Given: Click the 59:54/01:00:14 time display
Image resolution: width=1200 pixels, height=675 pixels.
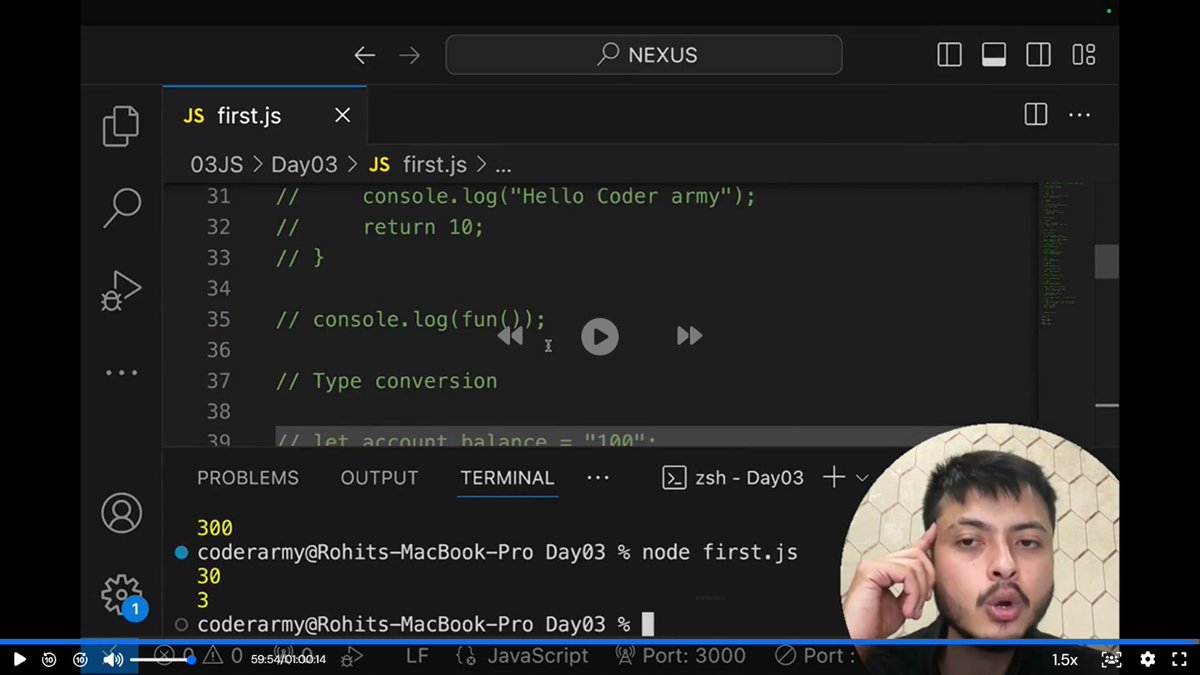Looking at the screenshot, I should click(288, 659).
